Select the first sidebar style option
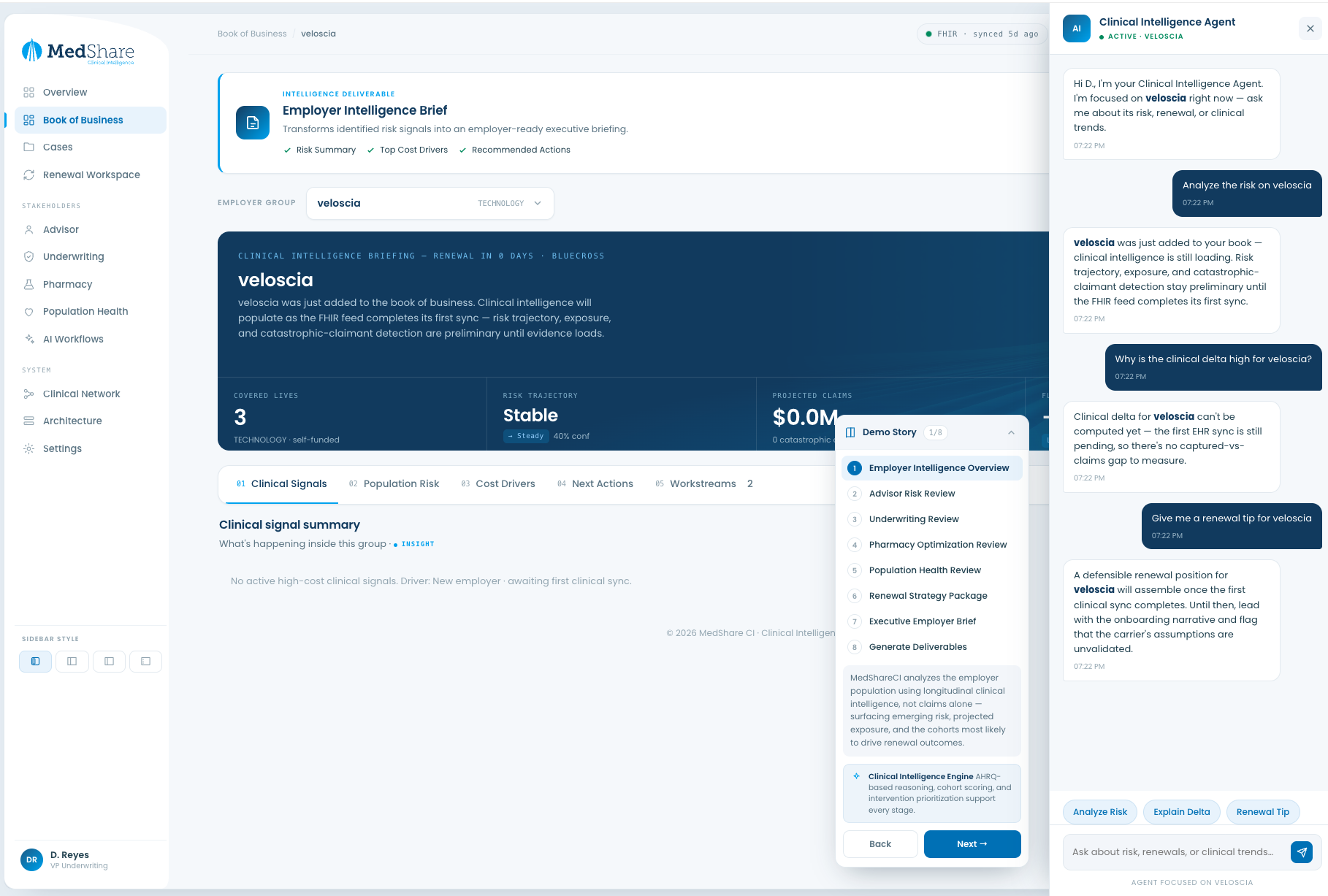The image size is (1328, 896). click(x=35, y=661)
